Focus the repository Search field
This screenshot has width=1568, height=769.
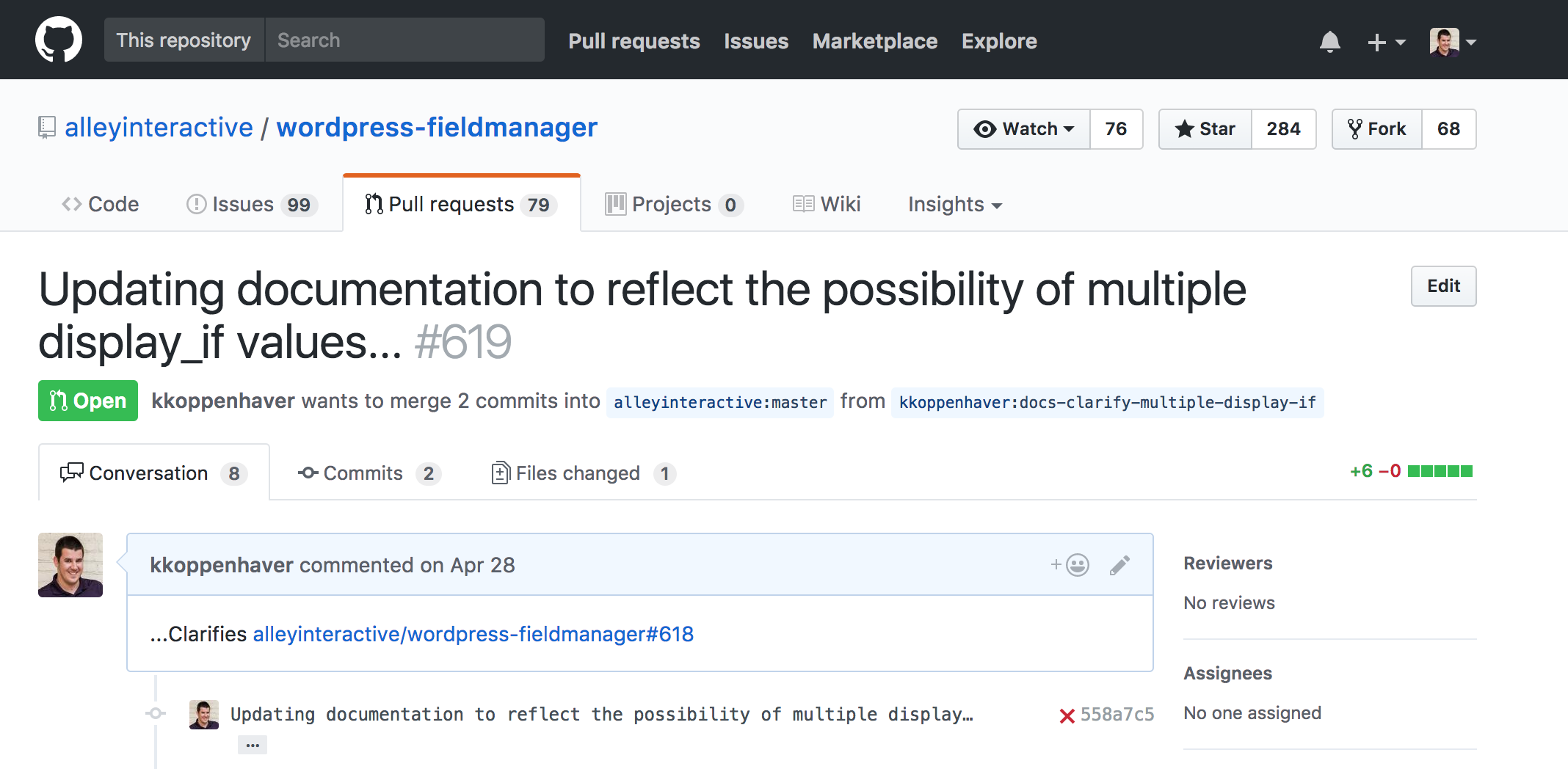(404, 40)
